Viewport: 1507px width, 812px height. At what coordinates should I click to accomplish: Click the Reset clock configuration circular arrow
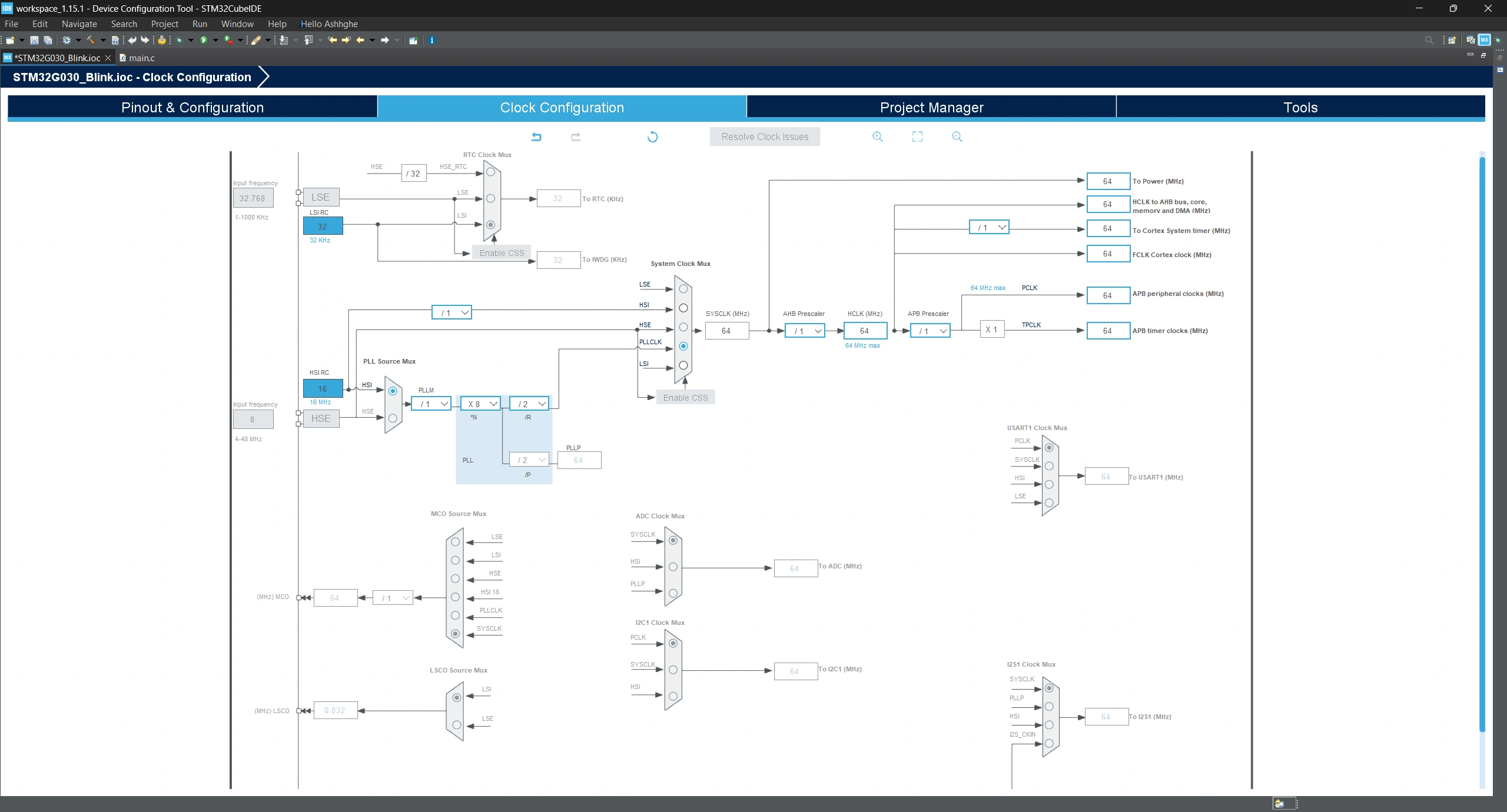tap(652, 137)
